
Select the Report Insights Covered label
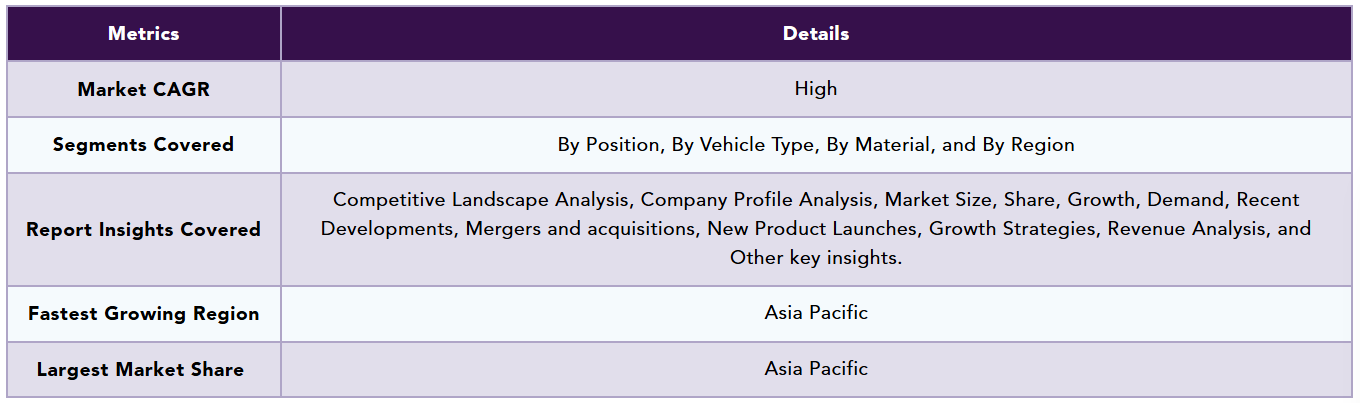click(x=143, y=230)
